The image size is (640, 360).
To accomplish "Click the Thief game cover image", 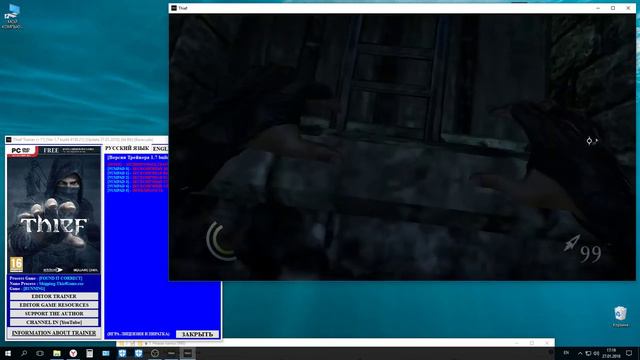I will [54, 210].
